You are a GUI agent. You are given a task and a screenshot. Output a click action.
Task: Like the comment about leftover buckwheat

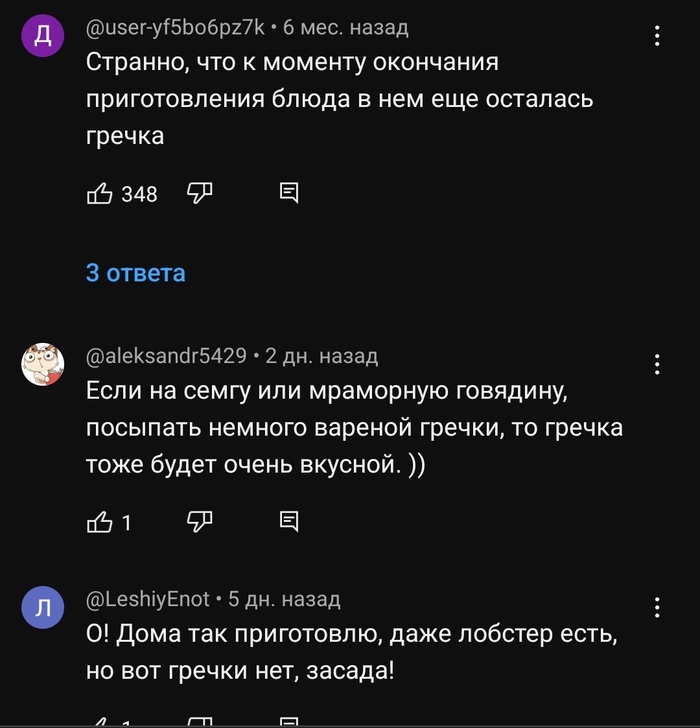100,193
